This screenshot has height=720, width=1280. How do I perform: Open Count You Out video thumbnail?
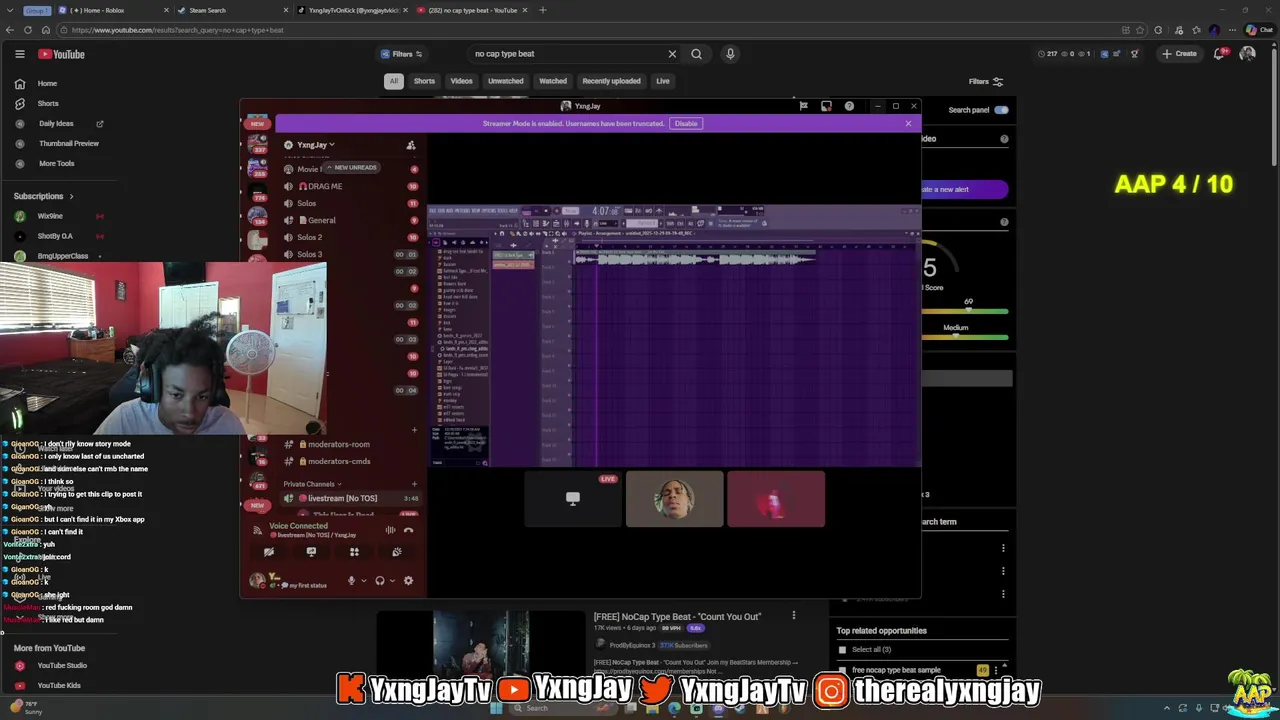point(480,642)
